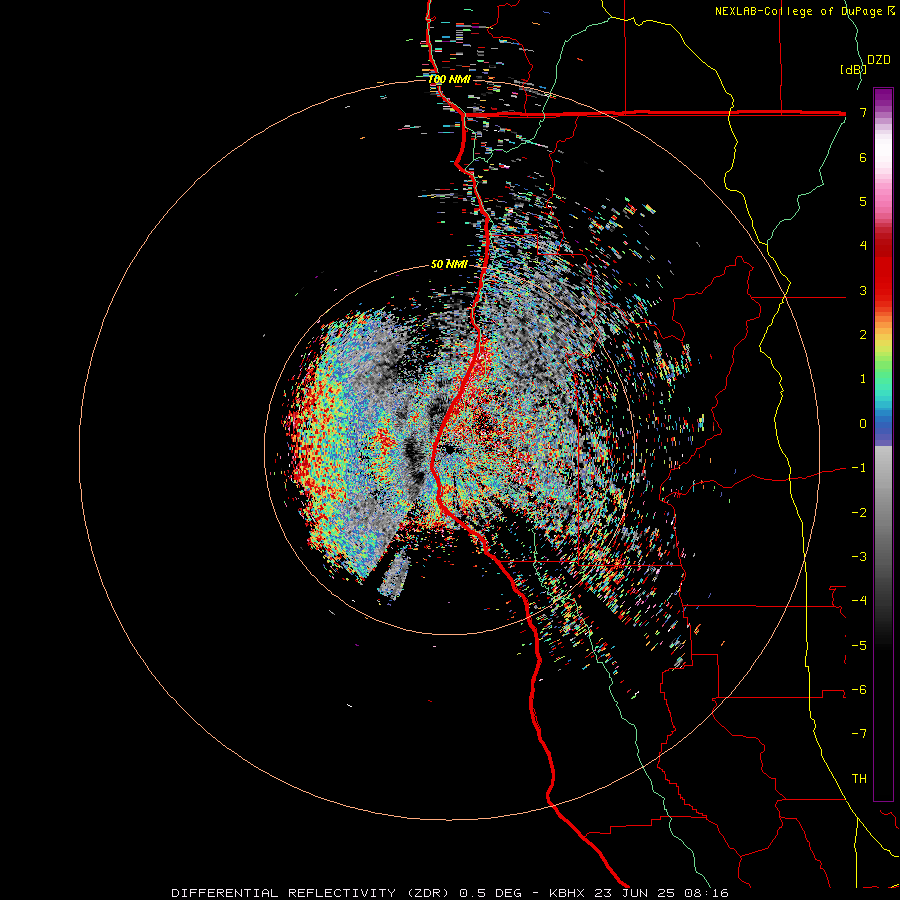Click the 0 value on color scale
This screenshot has height=900, width=900.
point(863,424)
